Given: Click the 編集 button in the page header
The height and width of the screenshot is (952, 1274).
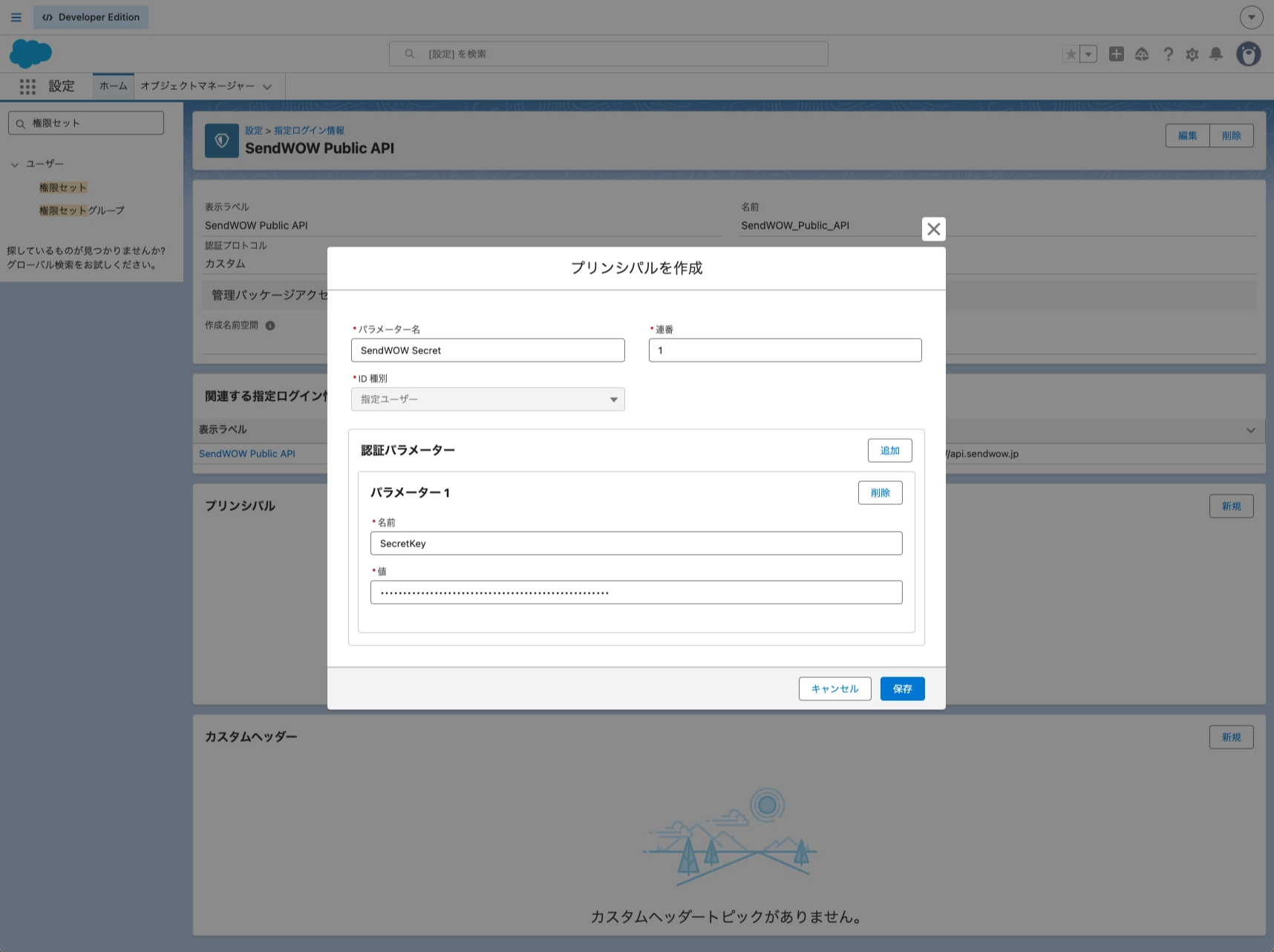Looking at the screenshot, I should (x=1188, y=136).
